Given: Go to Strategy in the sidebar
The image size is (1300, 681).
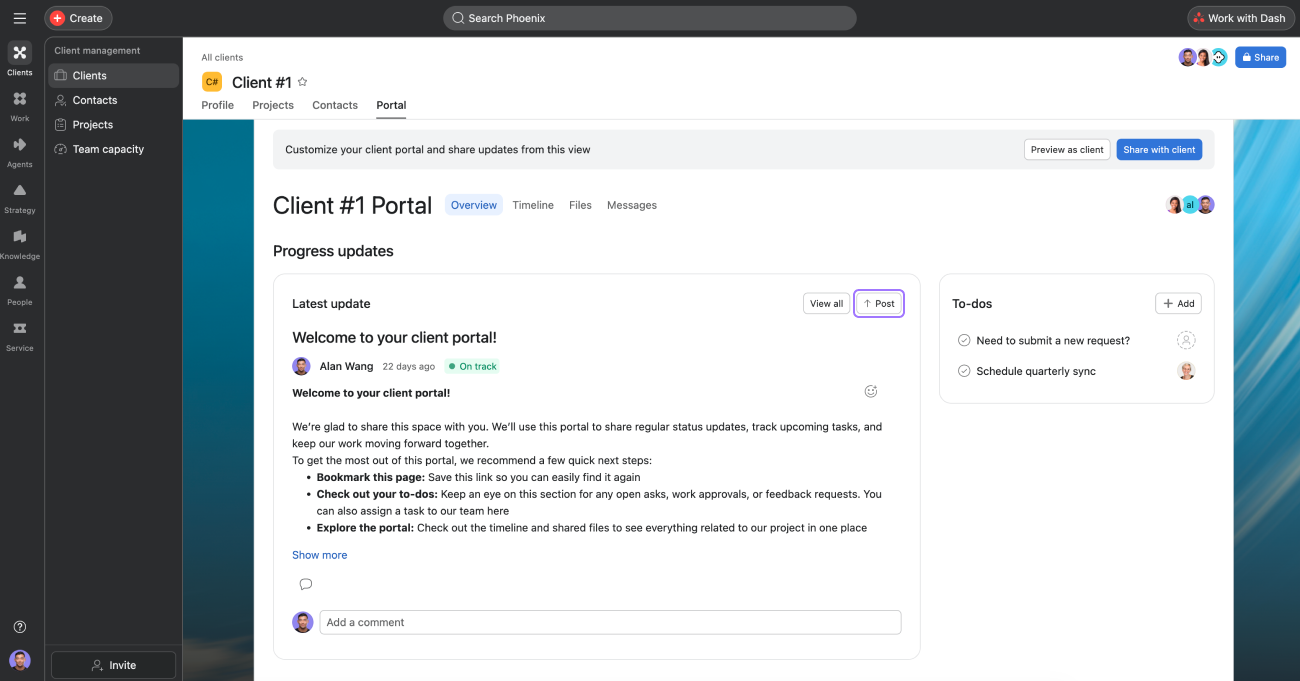Looking at the screenshot, I should pos(19,198).
